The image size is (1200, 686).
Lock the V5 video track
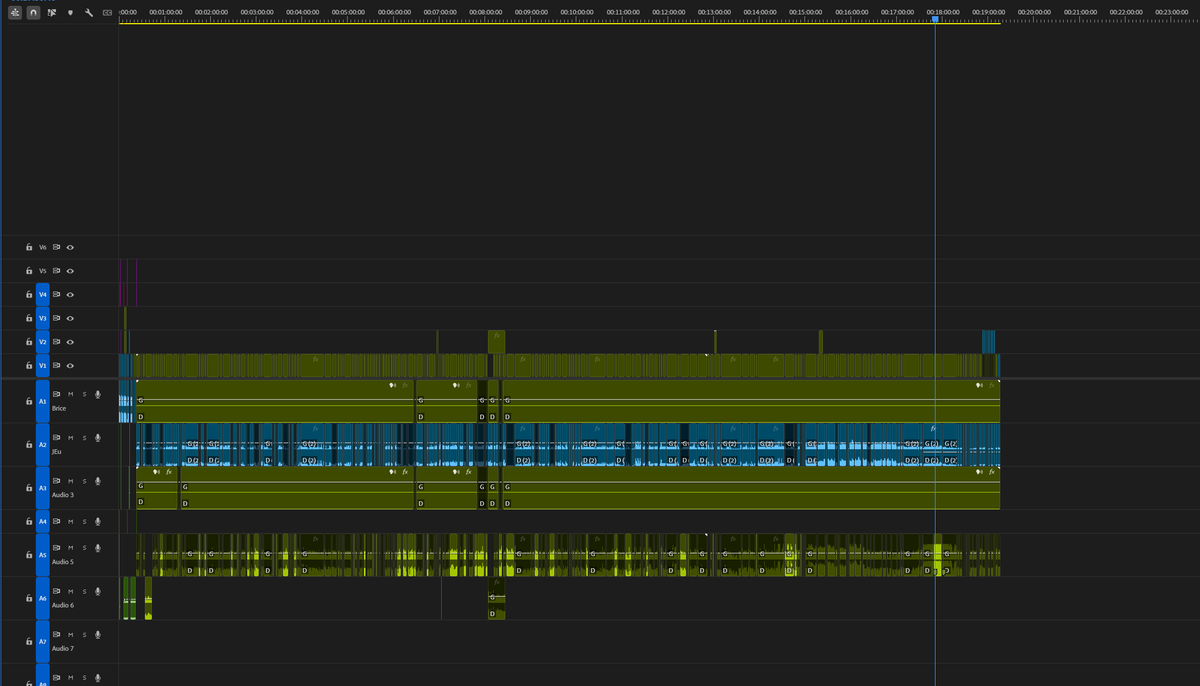point(29,271)
